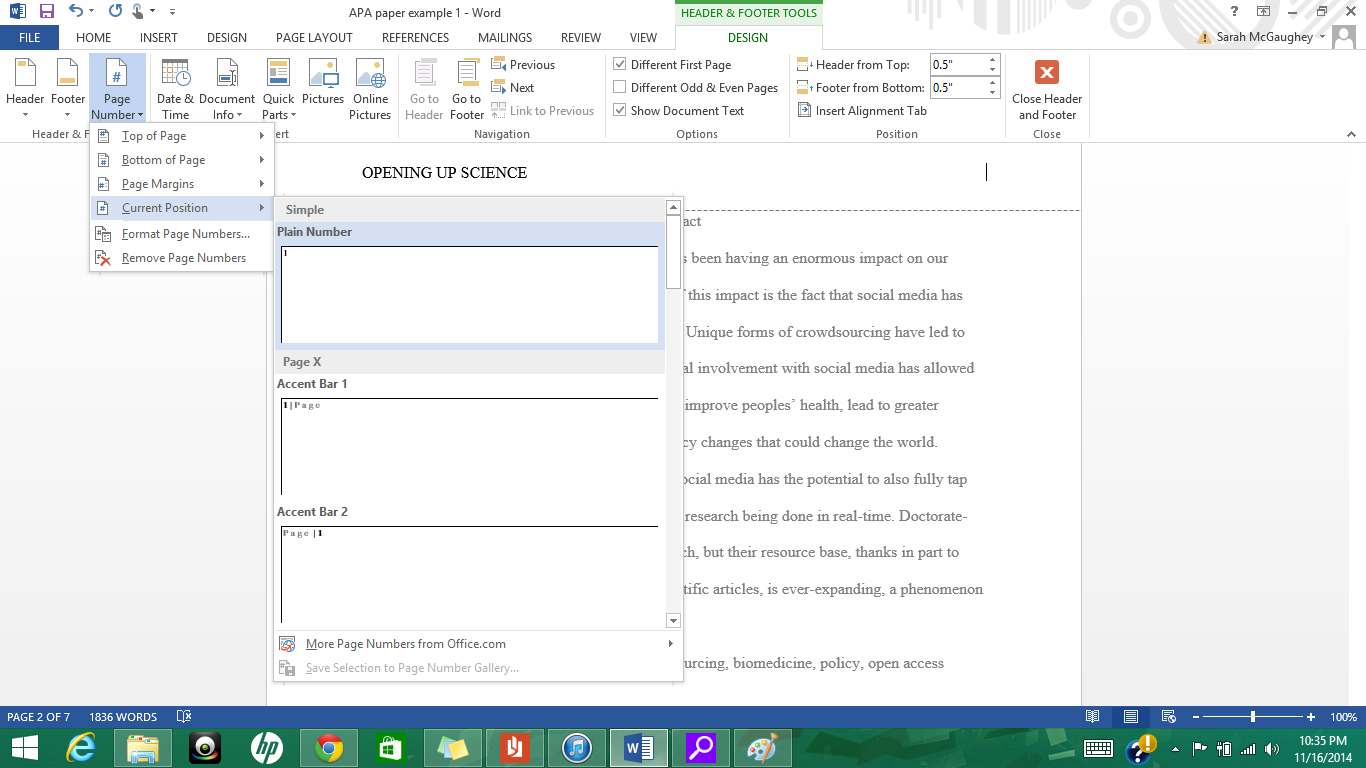
Task: Click Close Header and Footer button
Action: coord(1046,88)
